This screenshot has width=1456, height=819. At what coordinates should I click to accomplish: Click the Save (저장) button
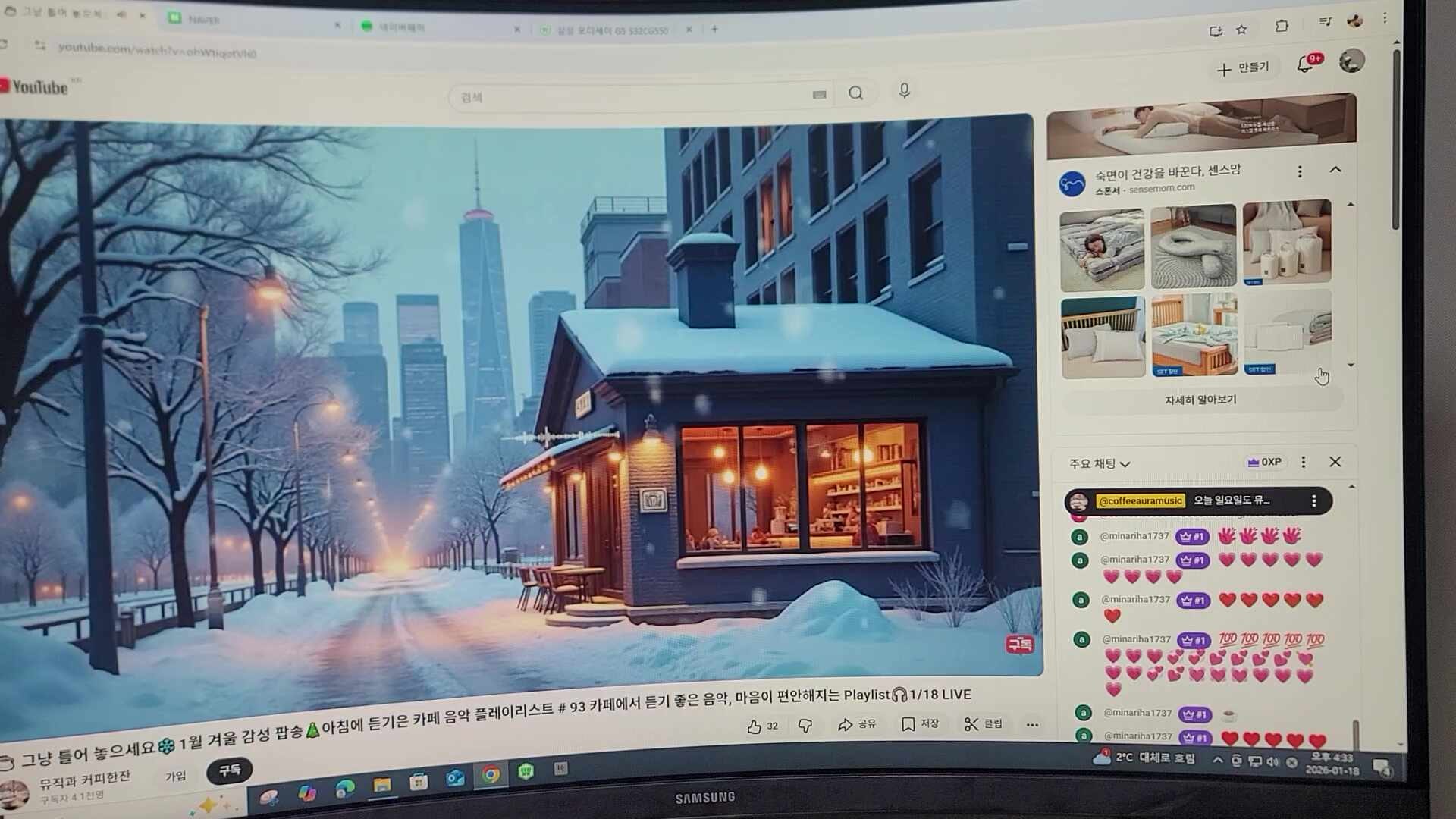point(920,724)
